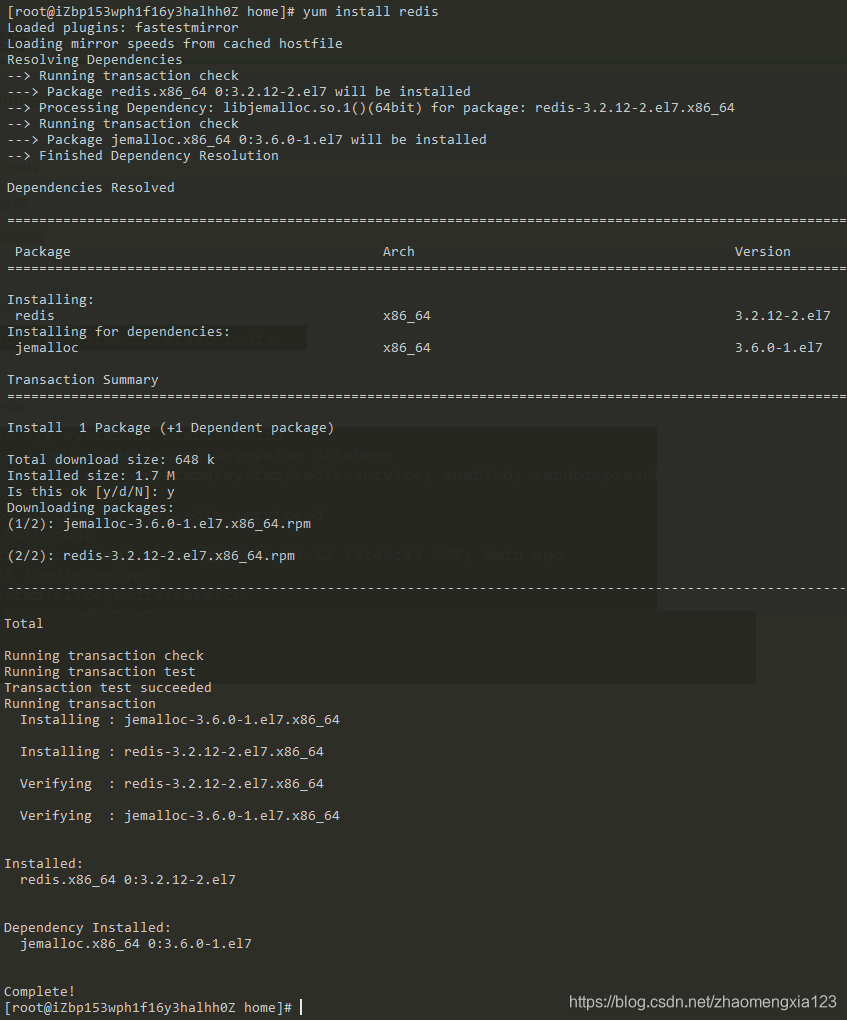
Task: Click the 'Total' line
Action: tap(23, 624)
